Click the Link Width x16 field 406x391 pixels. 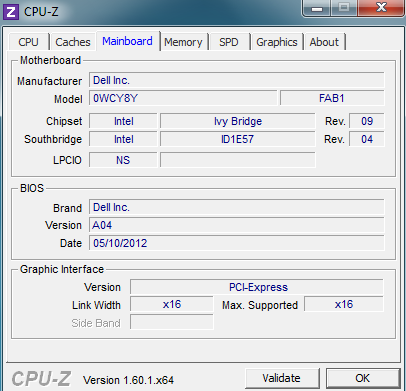click(172, 304)
